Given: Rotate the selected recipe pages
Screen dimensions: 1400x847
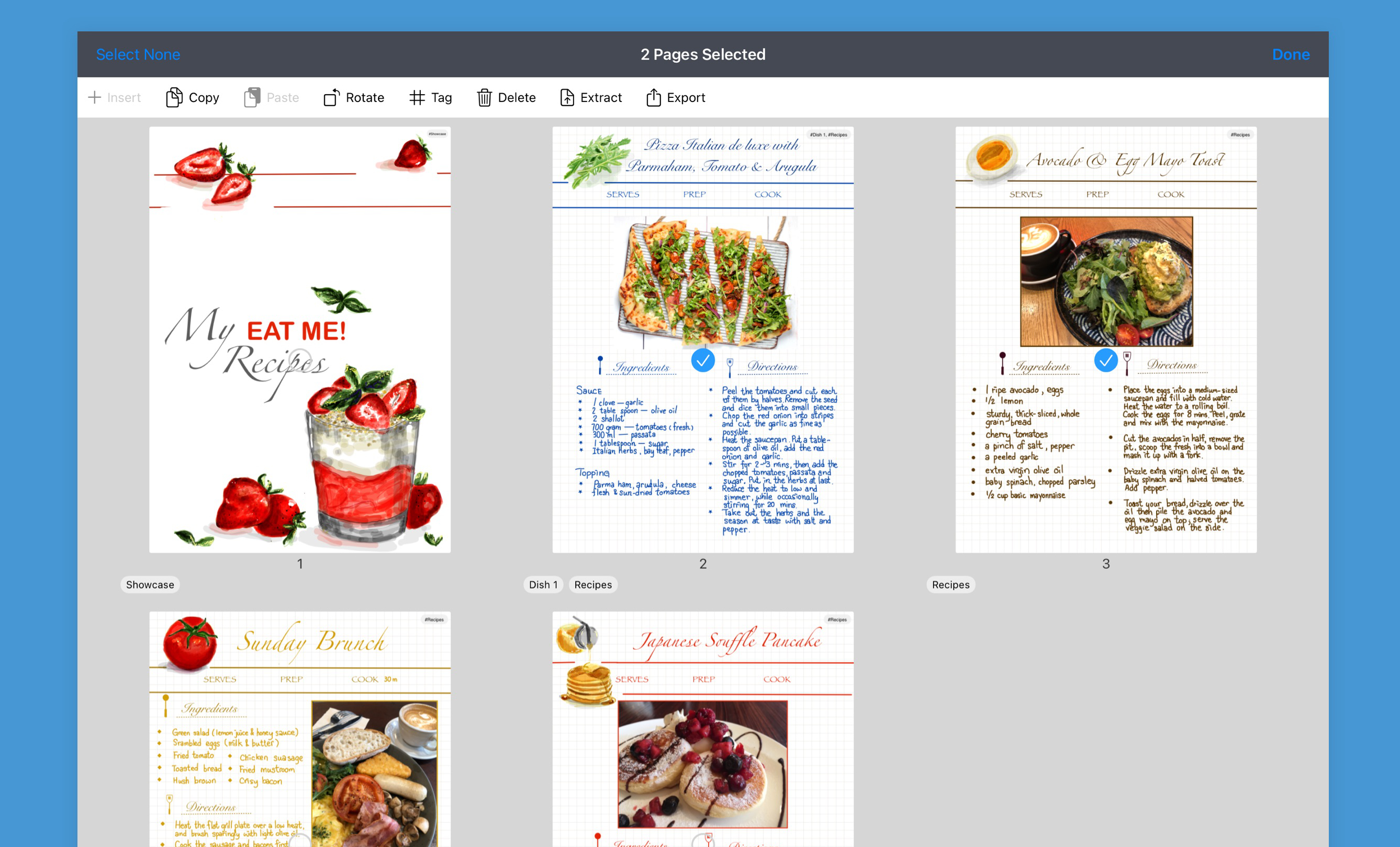Looking at the screenshot, I should coord(353,97).
